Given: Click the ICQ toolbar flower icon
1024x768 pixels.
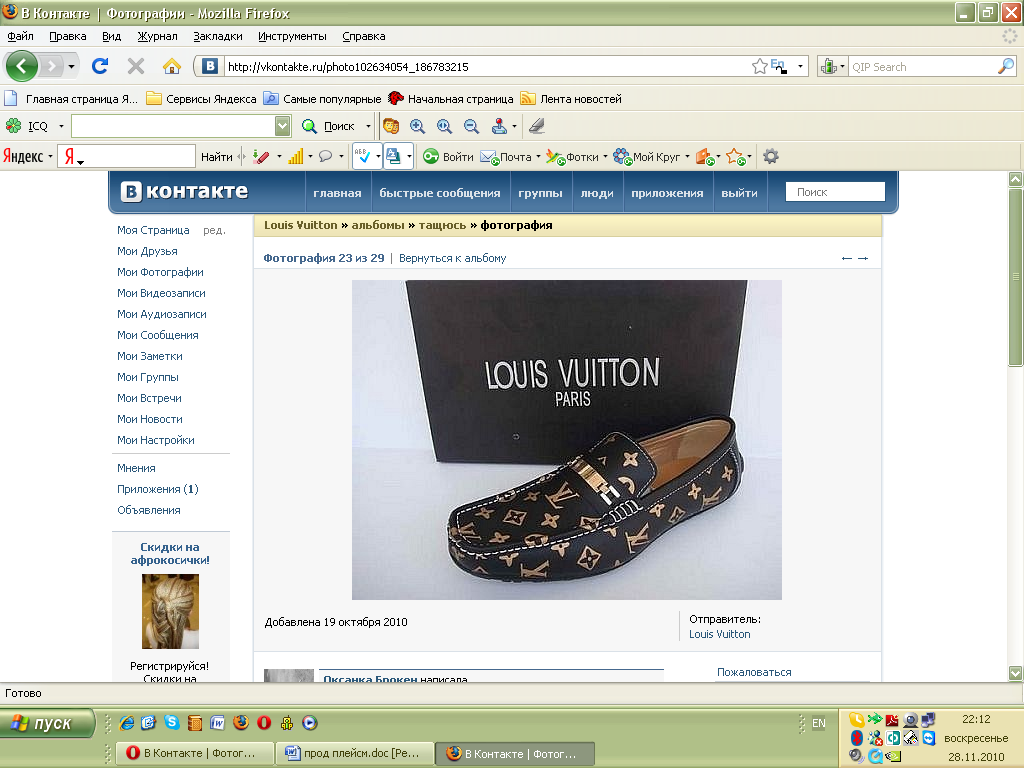Looking at the screenshot, I should click(x=14, y=125).
